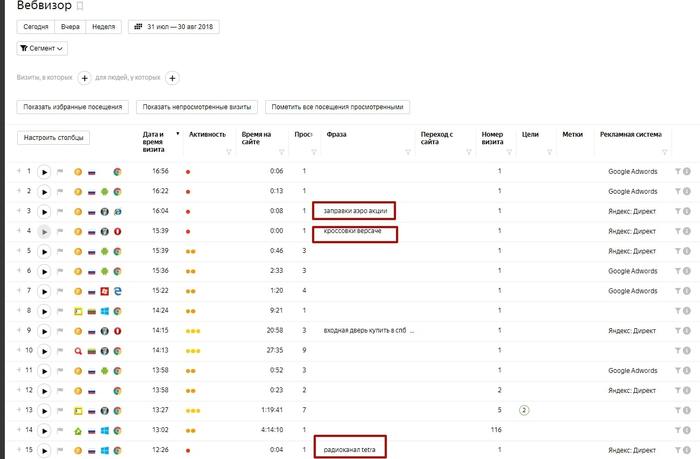
Task: Click the bookmark icon next to Вебвизор title
Action: [80, 6]
